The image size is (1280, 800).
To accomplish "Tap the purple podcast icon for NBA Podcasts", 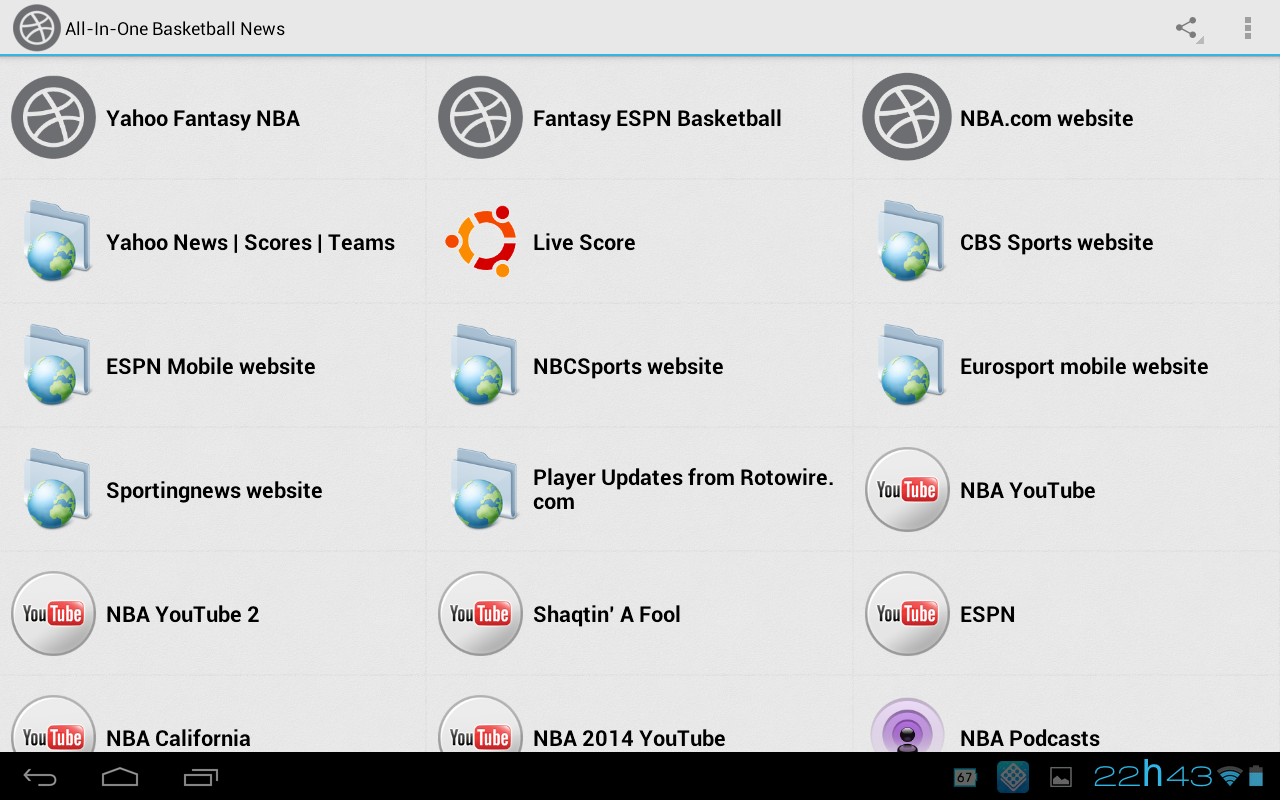I will tap(907, 726).
